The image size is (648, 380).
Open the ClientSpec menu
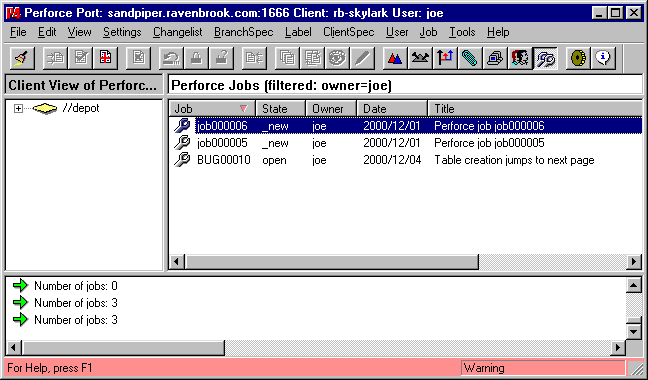click(349, 32)
